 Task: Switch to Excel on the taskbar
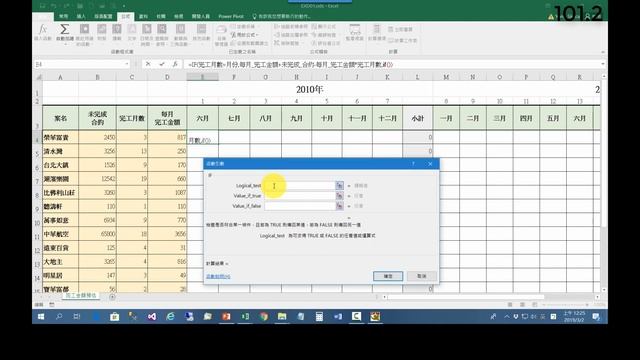(x=245, y=316)
